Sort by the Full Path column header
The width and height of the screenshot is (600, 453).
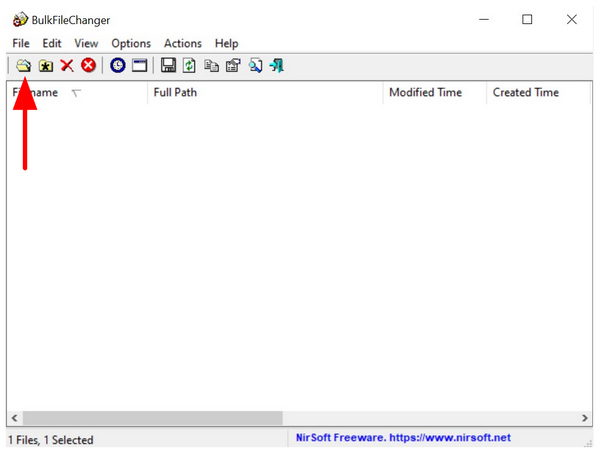(x=265, y=92)
